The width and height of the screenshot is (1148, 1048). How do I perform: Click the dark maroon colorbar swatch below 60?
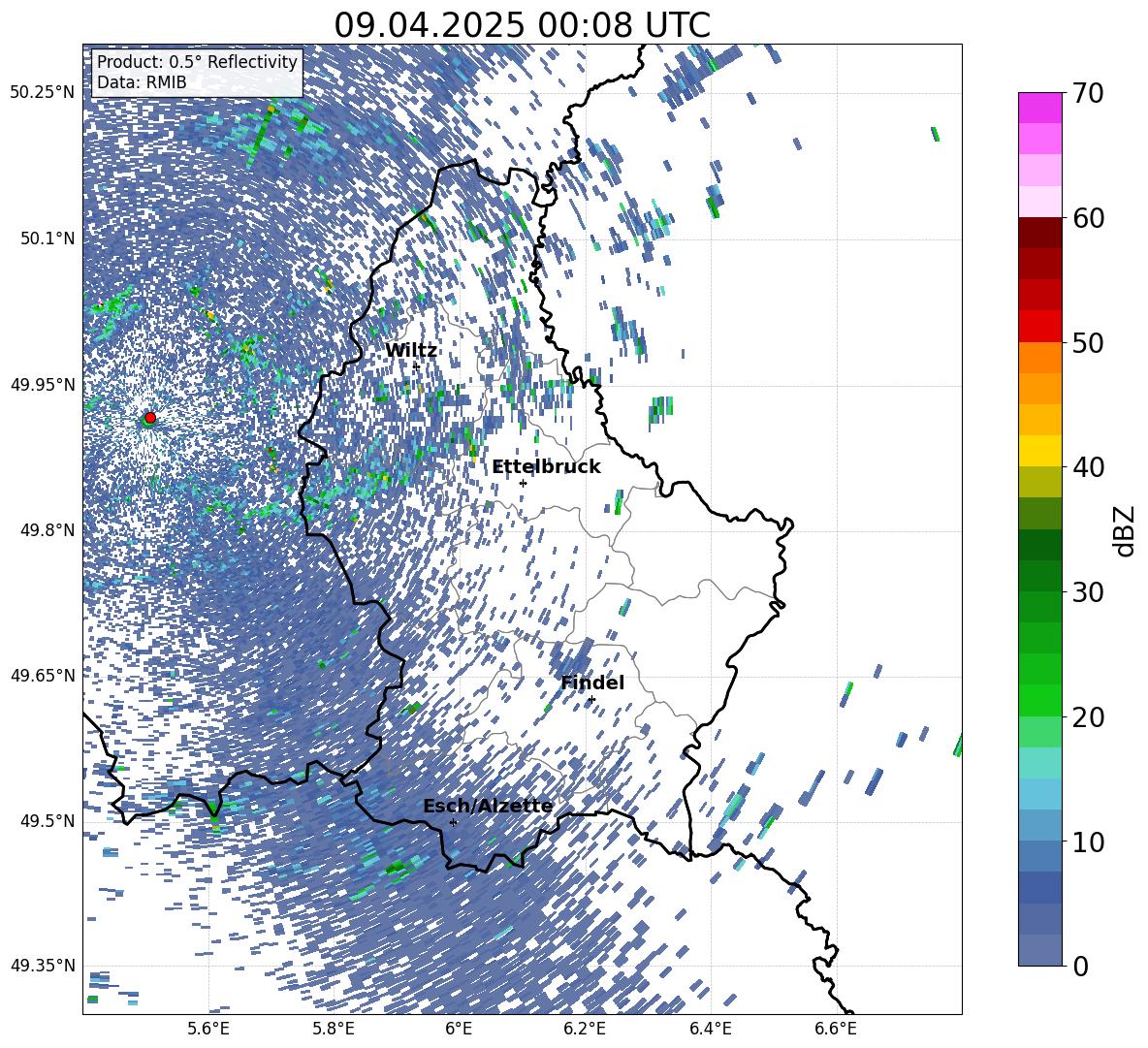[1039, 233]
